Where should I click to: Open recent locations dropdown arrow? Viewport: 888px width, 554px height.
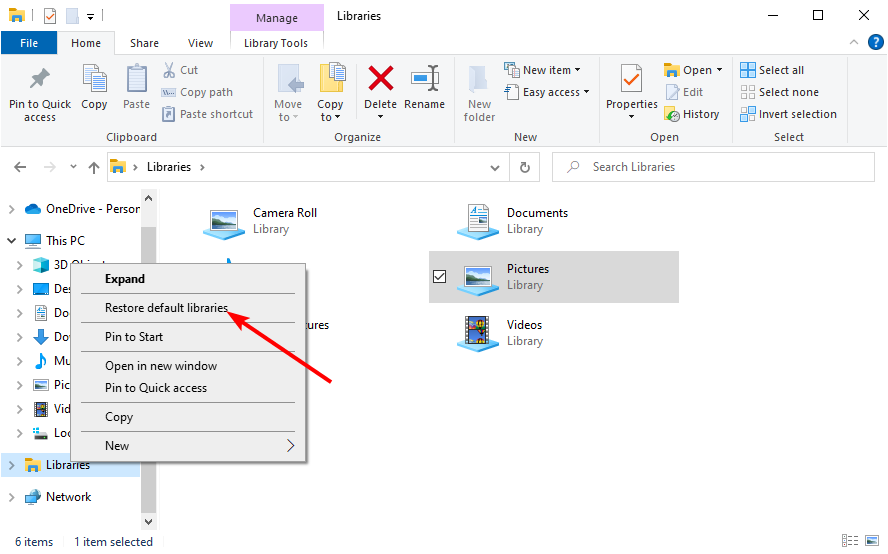click(73, 167)
